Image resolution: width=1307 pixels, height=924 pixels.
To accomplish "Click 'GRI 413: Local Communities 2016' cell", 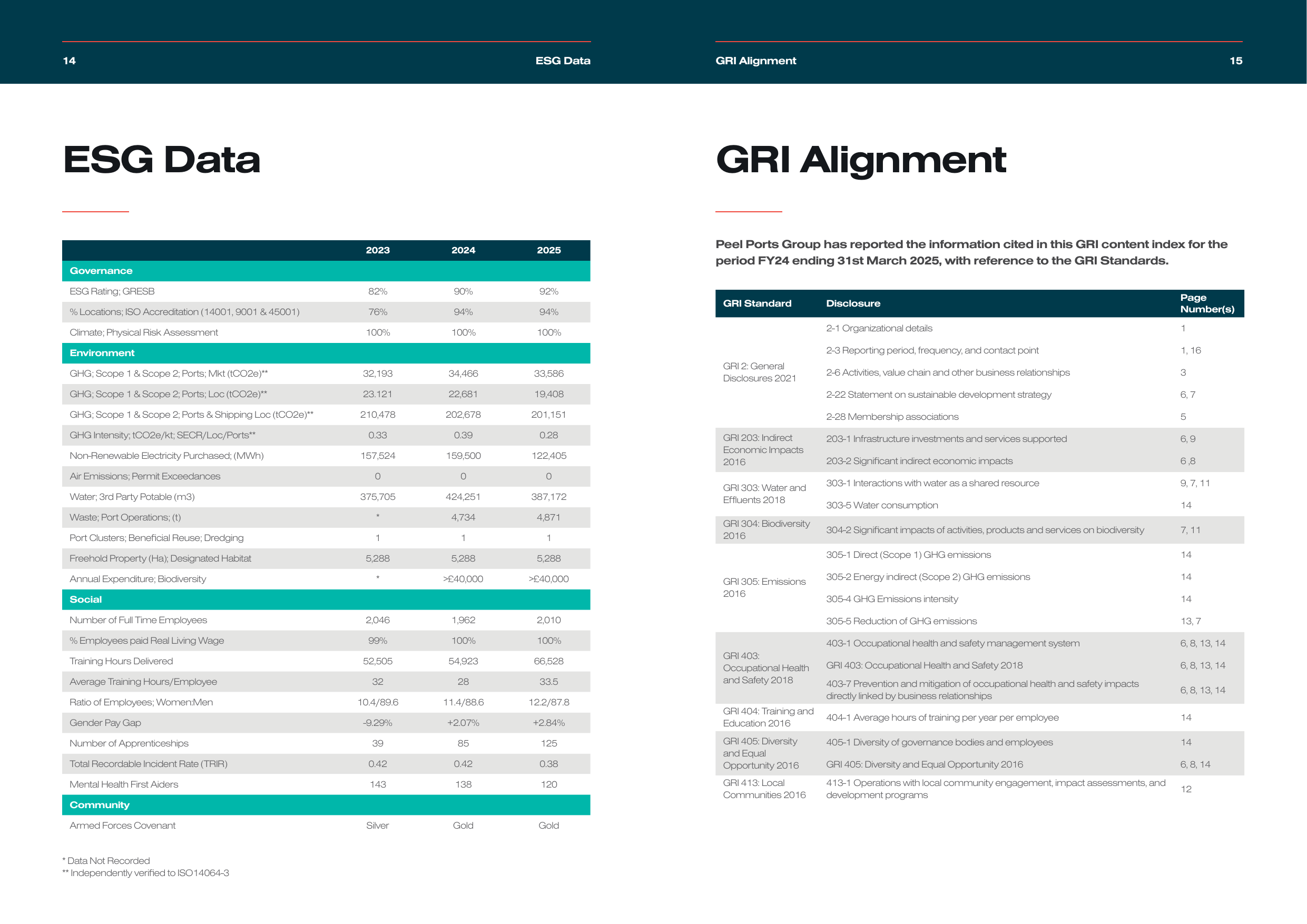I will pos(764,789).
